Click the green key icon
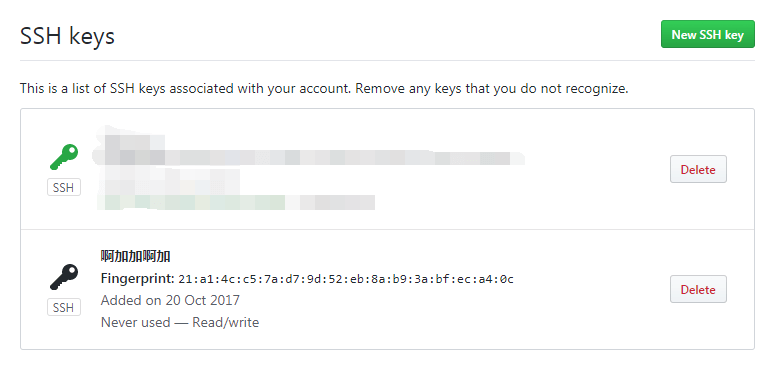 coord(64,156)
